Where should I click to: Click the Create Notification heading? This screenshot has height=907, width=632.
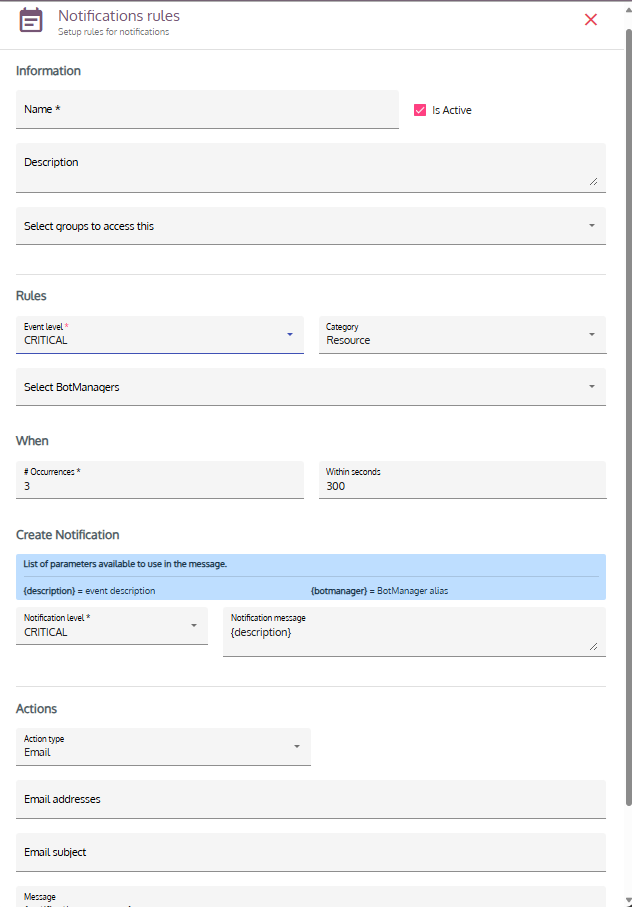[68, 534]
